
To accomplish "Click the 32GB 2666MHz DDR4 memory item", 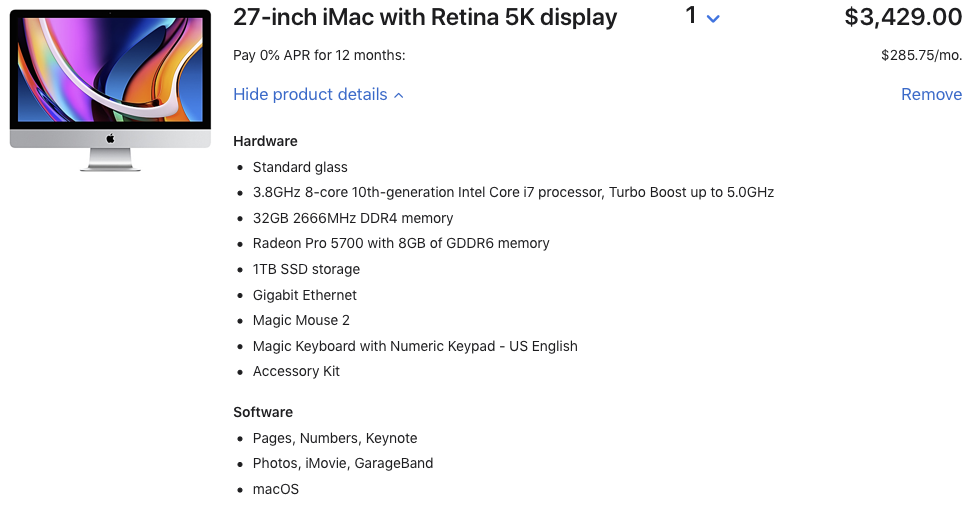I will point(353,218).
